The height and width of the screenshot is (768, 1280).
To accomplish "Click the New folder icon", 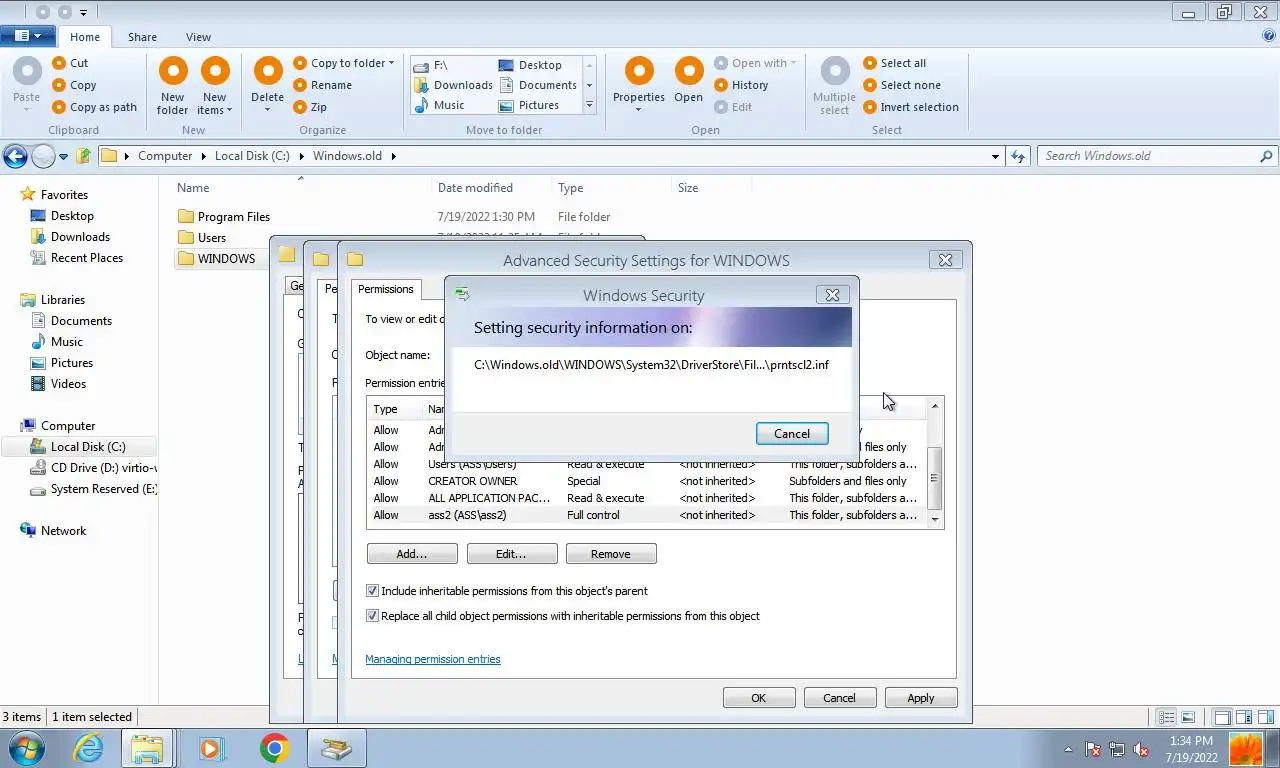I will (173, 71).
